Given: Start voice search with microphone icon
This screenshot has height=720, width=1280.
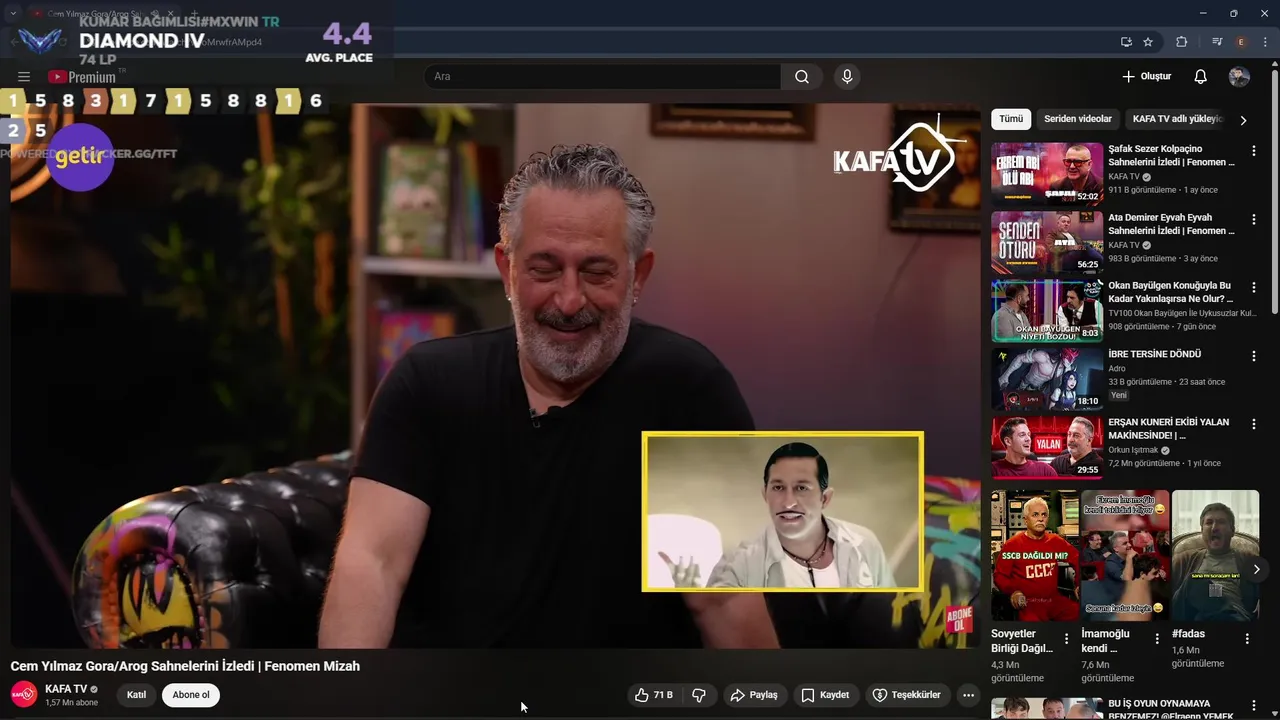Looking at the screenshot, I should pyautogui.click(x=847, y=77).
